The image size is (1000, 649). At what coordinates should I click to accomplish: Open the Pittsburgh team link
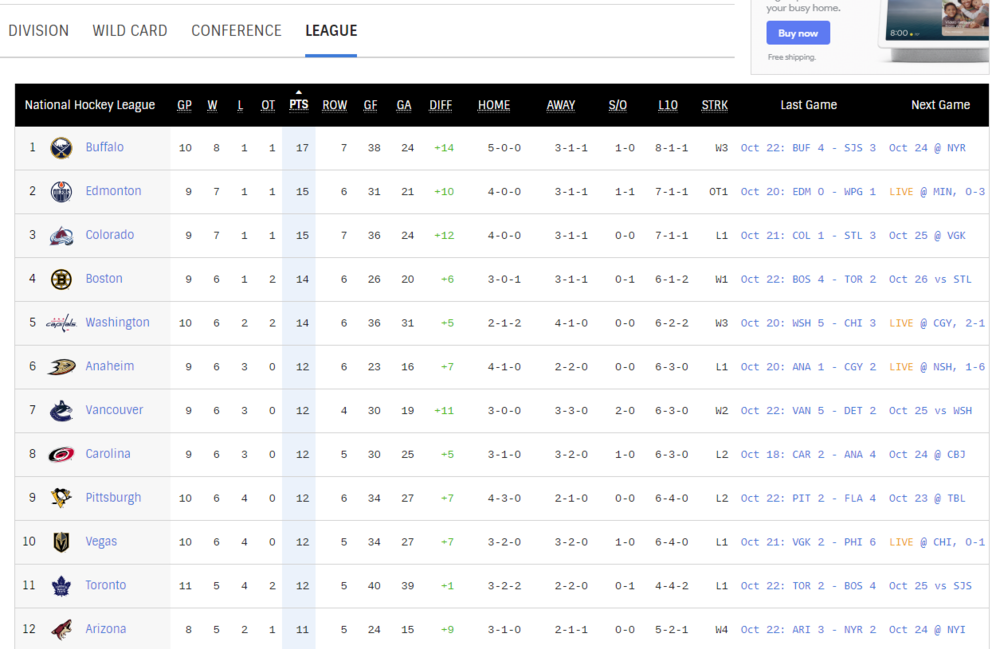(x=114, y=498)
